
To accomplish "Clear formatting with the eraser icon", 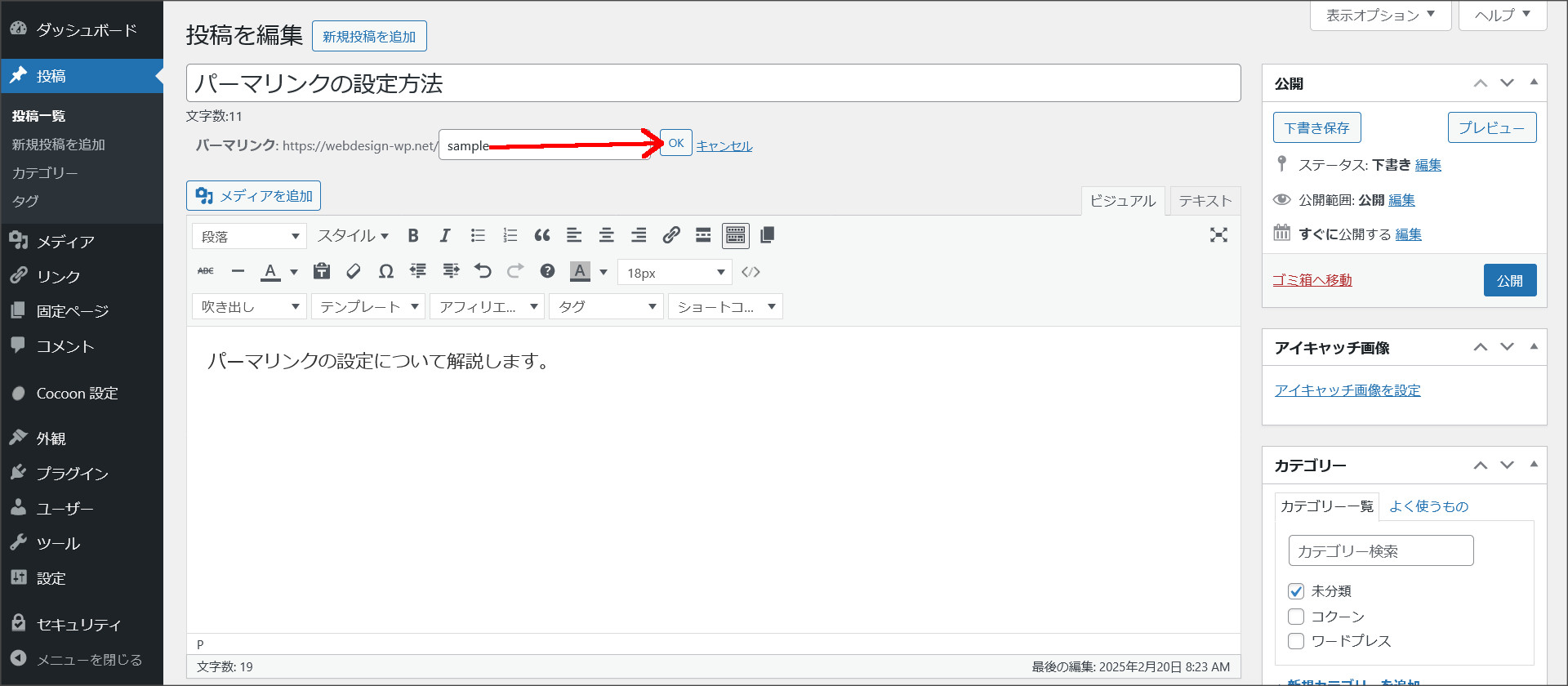I will (x=354, y=272).
